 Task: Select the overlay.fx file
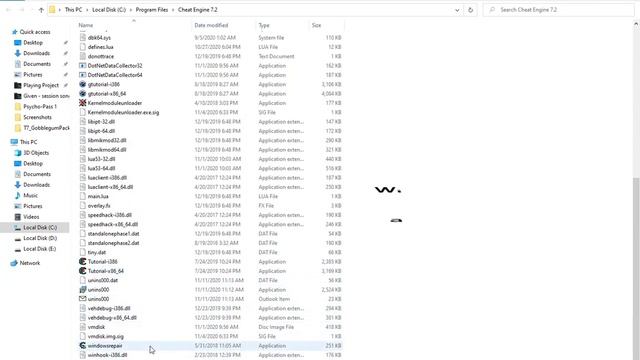[99, 206]
